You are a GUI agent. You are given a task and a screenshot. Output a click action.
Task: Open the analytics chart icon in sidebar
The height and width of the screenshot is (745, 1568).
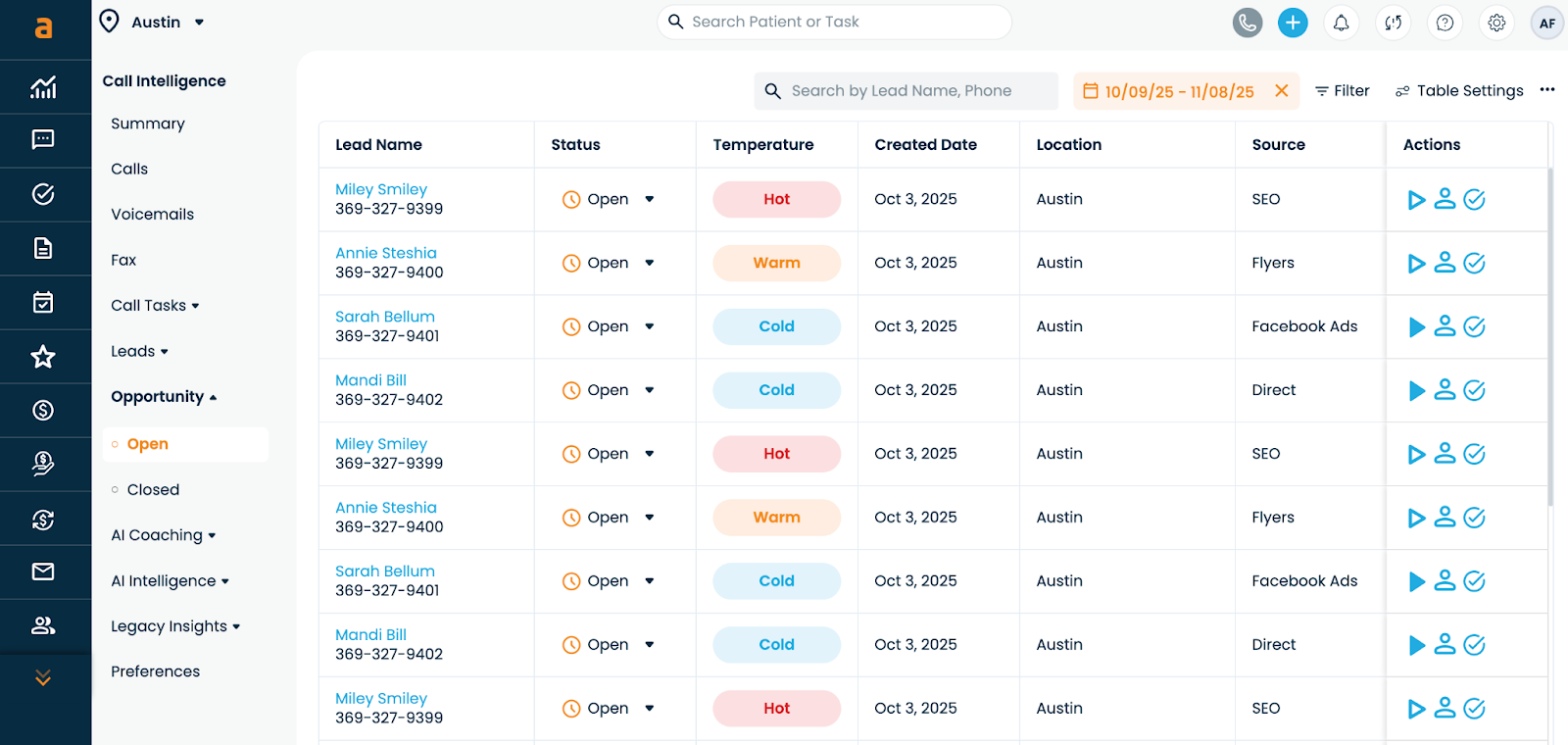pyautogui.click(x=43, y=87)
